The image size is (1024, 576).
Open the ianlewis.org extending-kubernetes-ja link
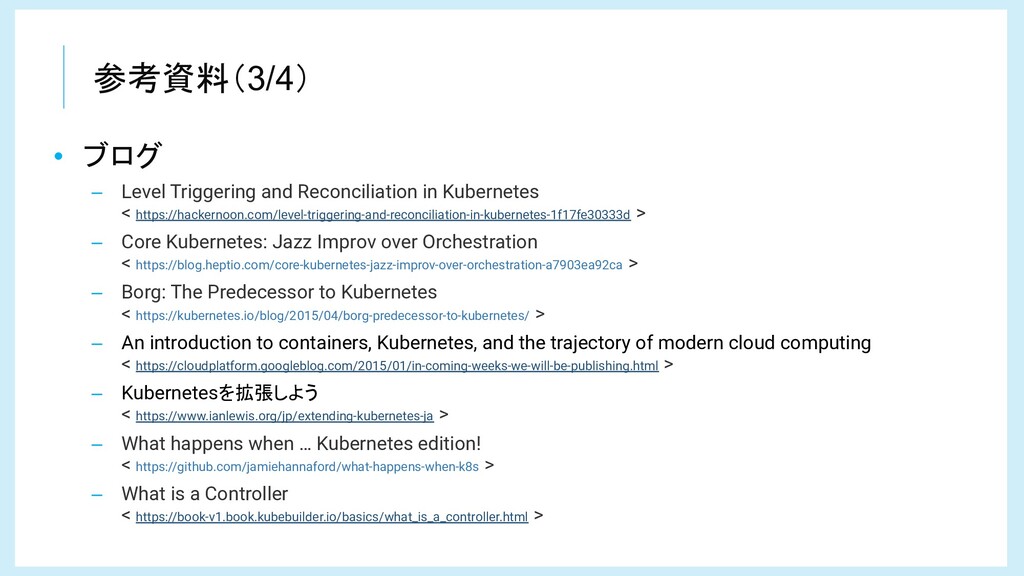(x=284, y=416)
